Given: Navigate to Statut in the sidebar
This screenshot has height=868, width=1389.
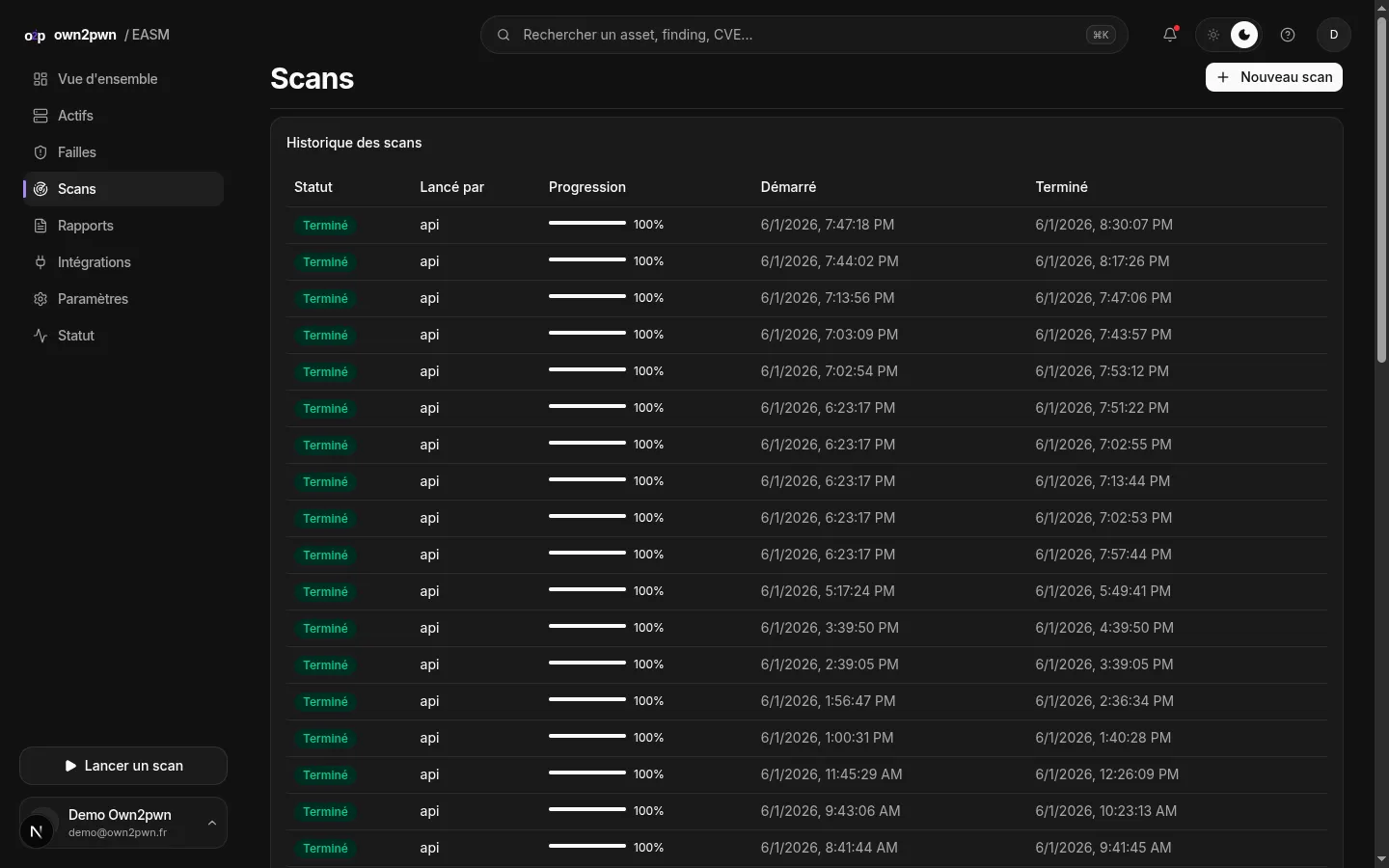Looking at the screenshot, I should point(123,336).
